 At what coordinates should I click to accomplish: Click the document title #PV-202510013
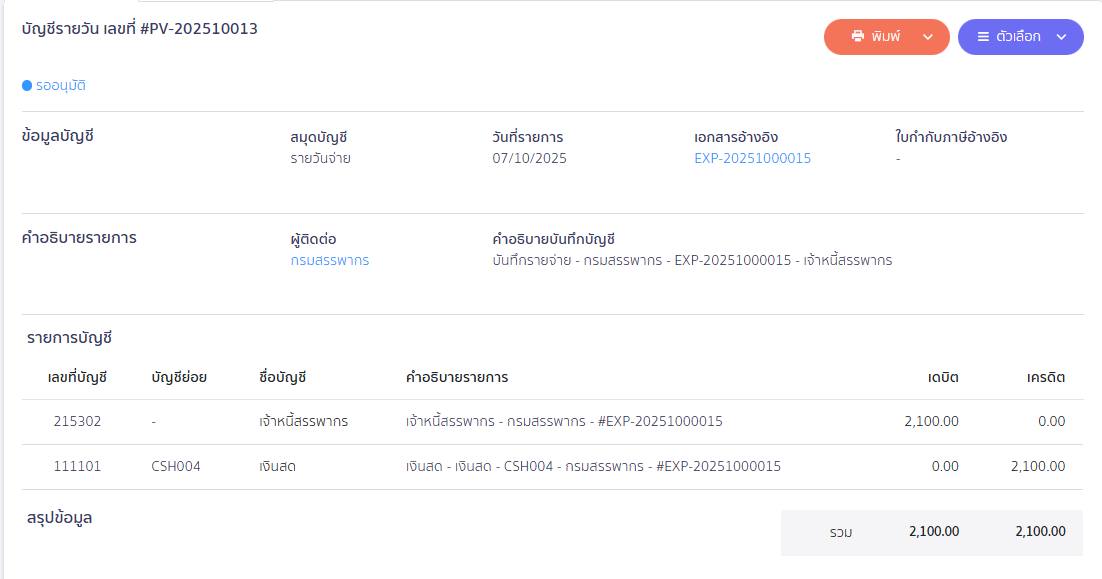click(x=140, y=29)
